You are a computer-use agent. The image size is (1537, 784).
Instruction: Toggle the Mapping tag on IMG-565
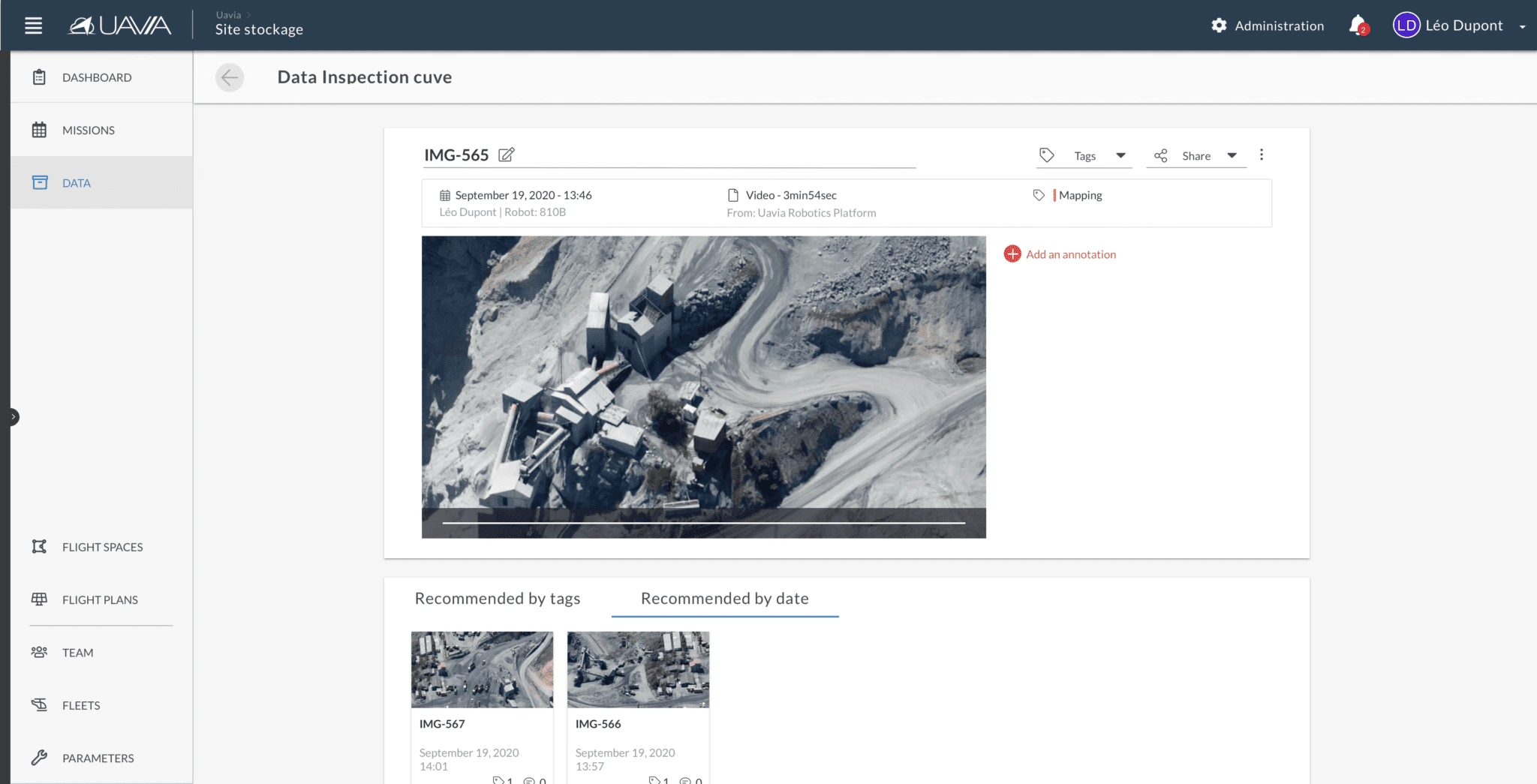[x=1079, y=194]
